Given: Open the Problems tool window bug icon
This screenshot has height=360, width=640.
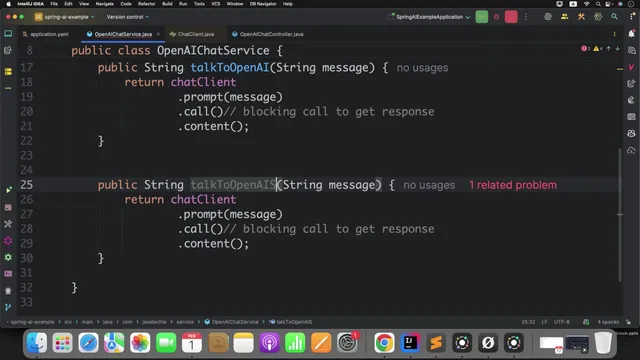Looking at the screenshot, I should pos(8,291).
